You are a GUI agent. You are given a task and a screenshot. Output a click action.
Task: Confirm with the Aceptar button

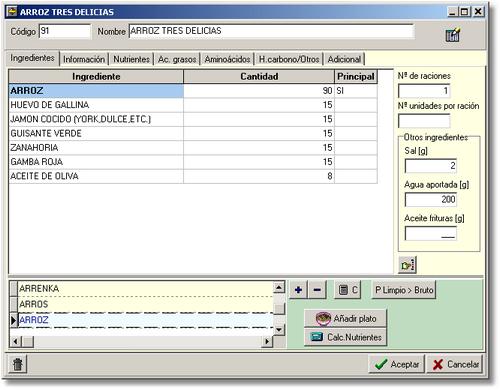click(397, 364)
